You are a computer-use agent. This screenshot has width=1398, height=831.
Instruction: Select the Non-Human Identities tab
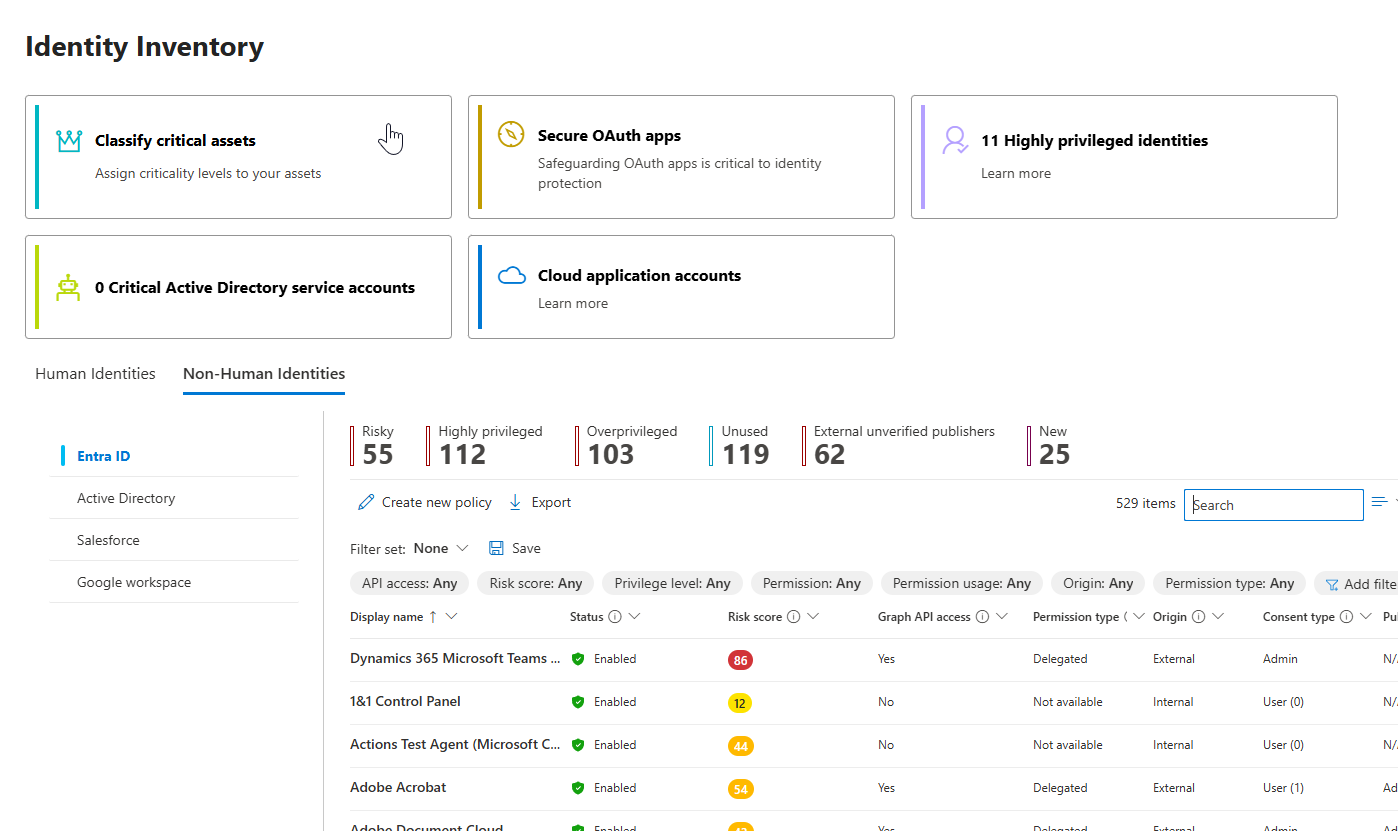(264, 374)
